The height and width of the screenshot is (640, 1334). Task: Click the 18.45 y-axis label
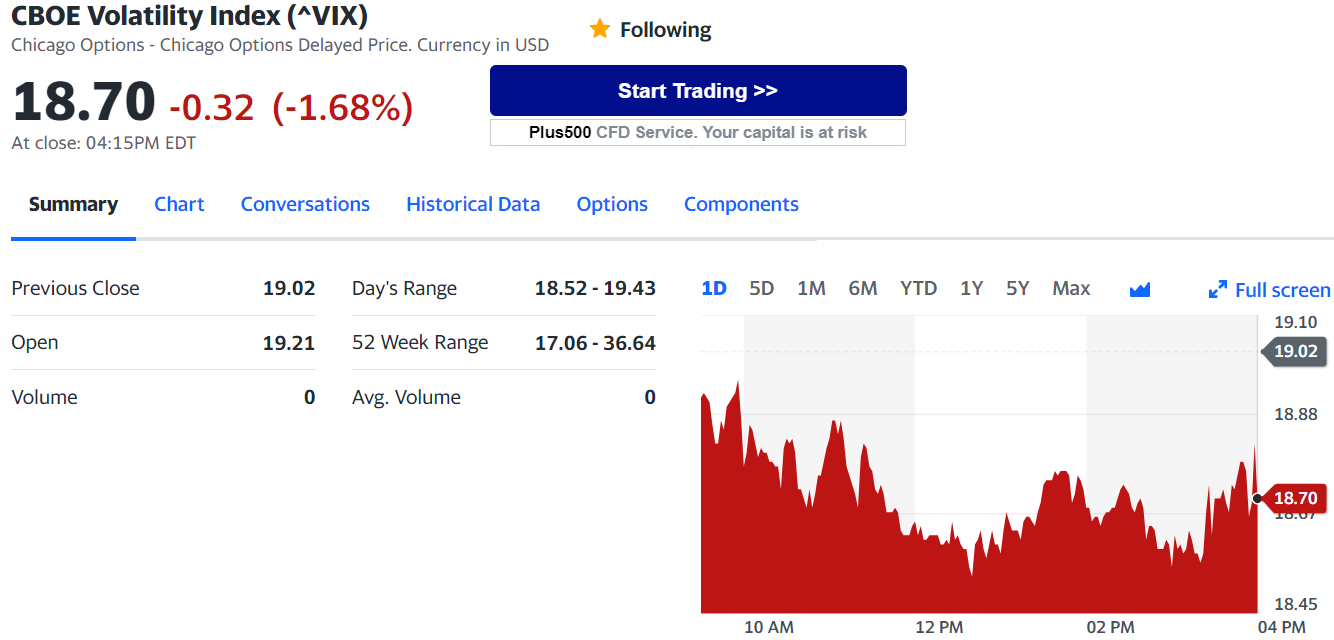click(1295, 604)
